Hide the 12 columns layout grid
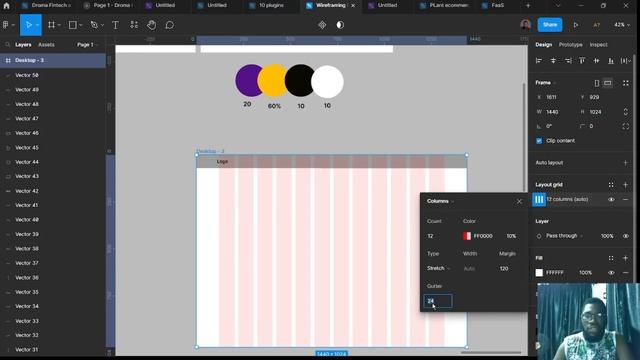 point(611,200)
